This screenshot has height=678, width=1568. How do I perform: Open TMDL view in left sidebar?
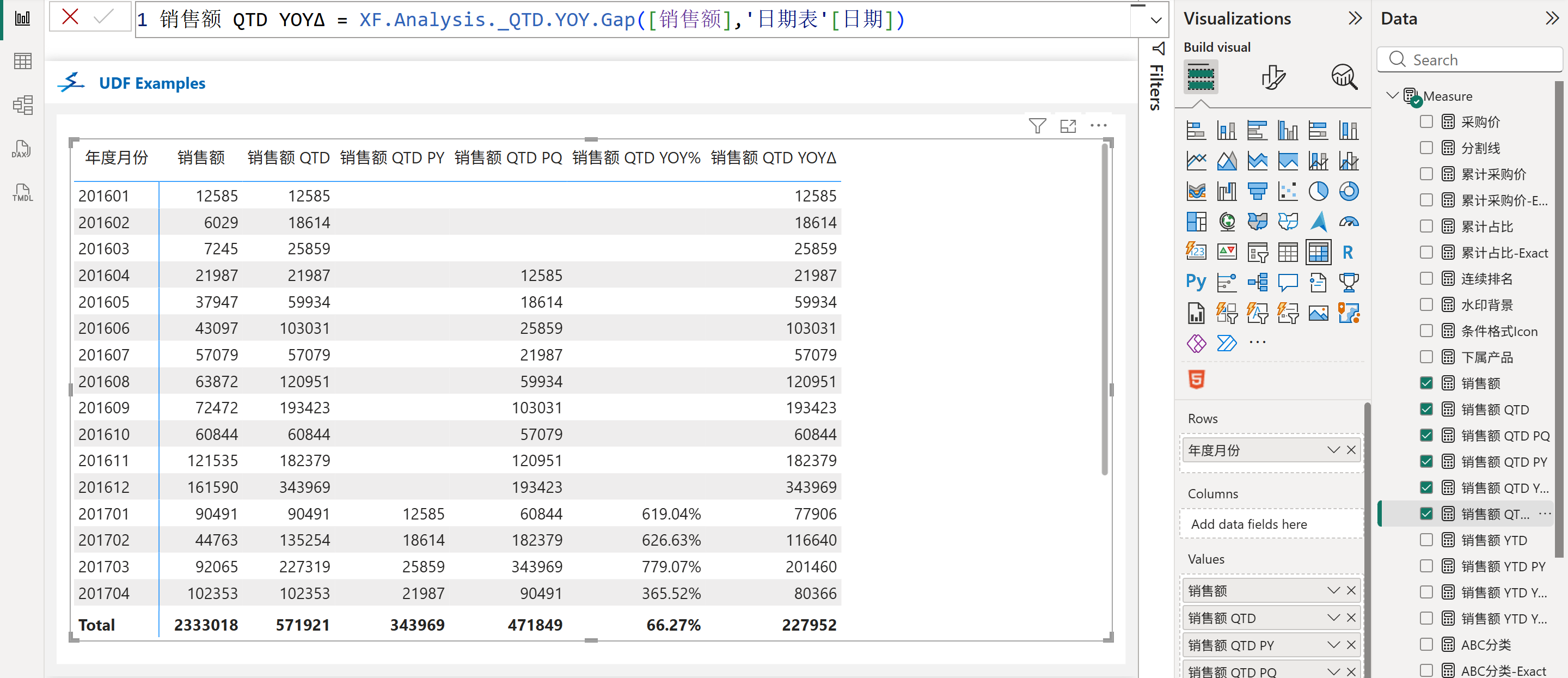point(22,193)
